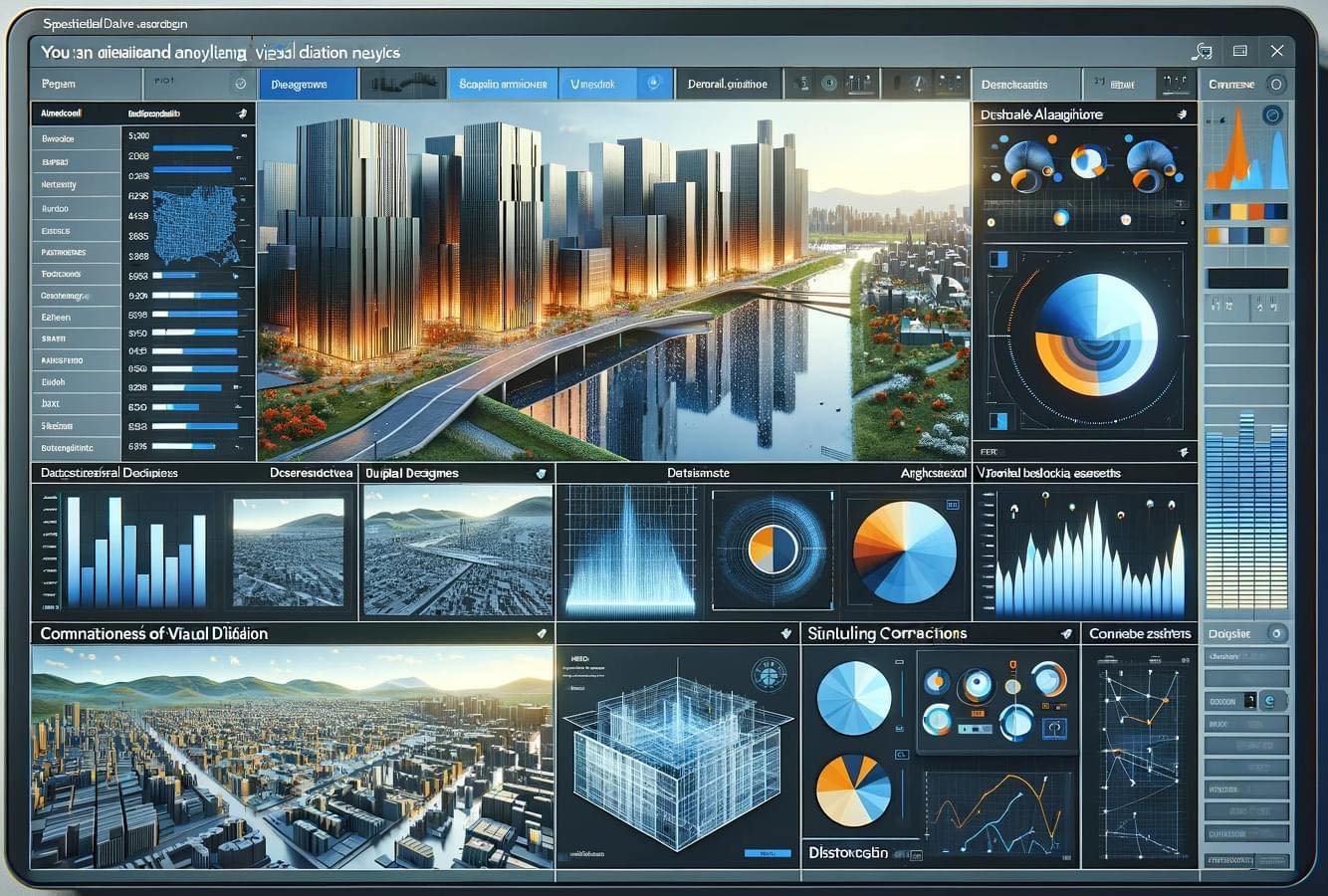Click the arrow icon in Destoale Alaagihtore header

coord(1182,114)
